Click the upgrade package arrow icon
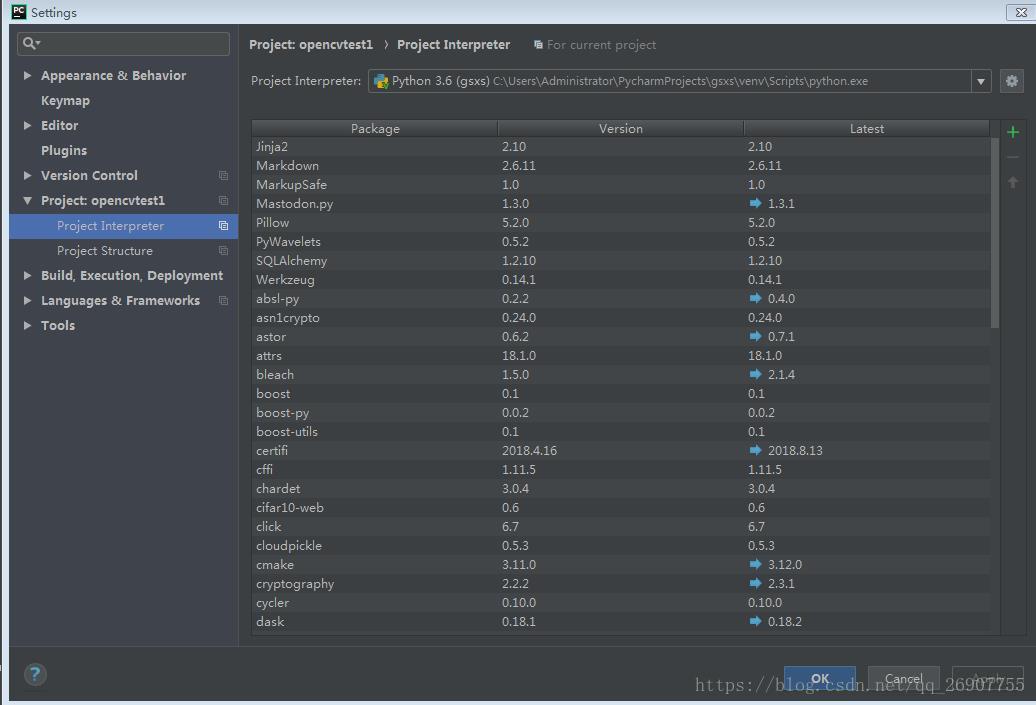Image resolution: width=1036 pixels, height=705 pixels. pyautogui.click(x=1012, y=182)
